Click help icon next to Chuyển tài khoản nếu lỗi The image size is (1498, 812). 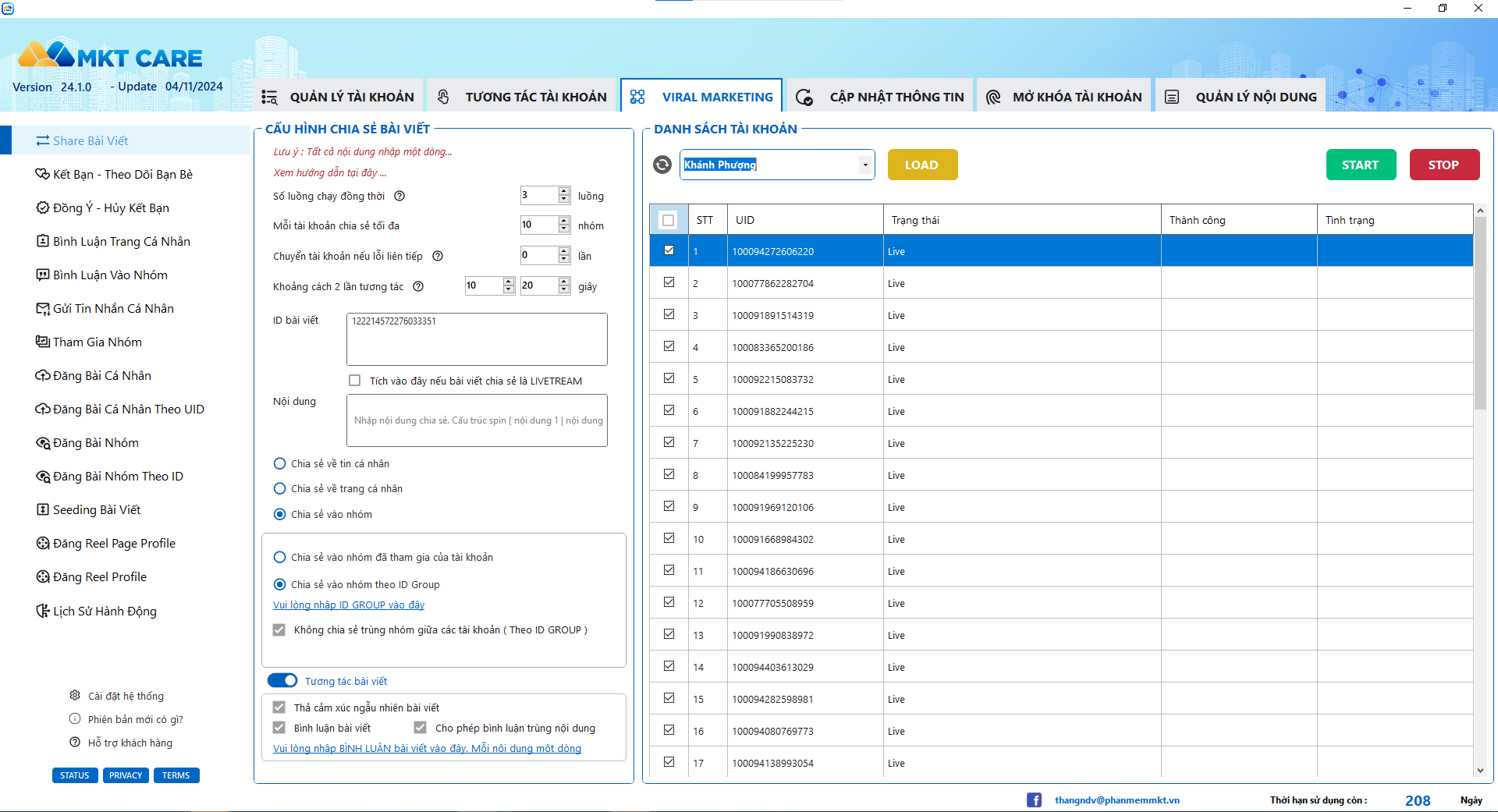[438, 256]
